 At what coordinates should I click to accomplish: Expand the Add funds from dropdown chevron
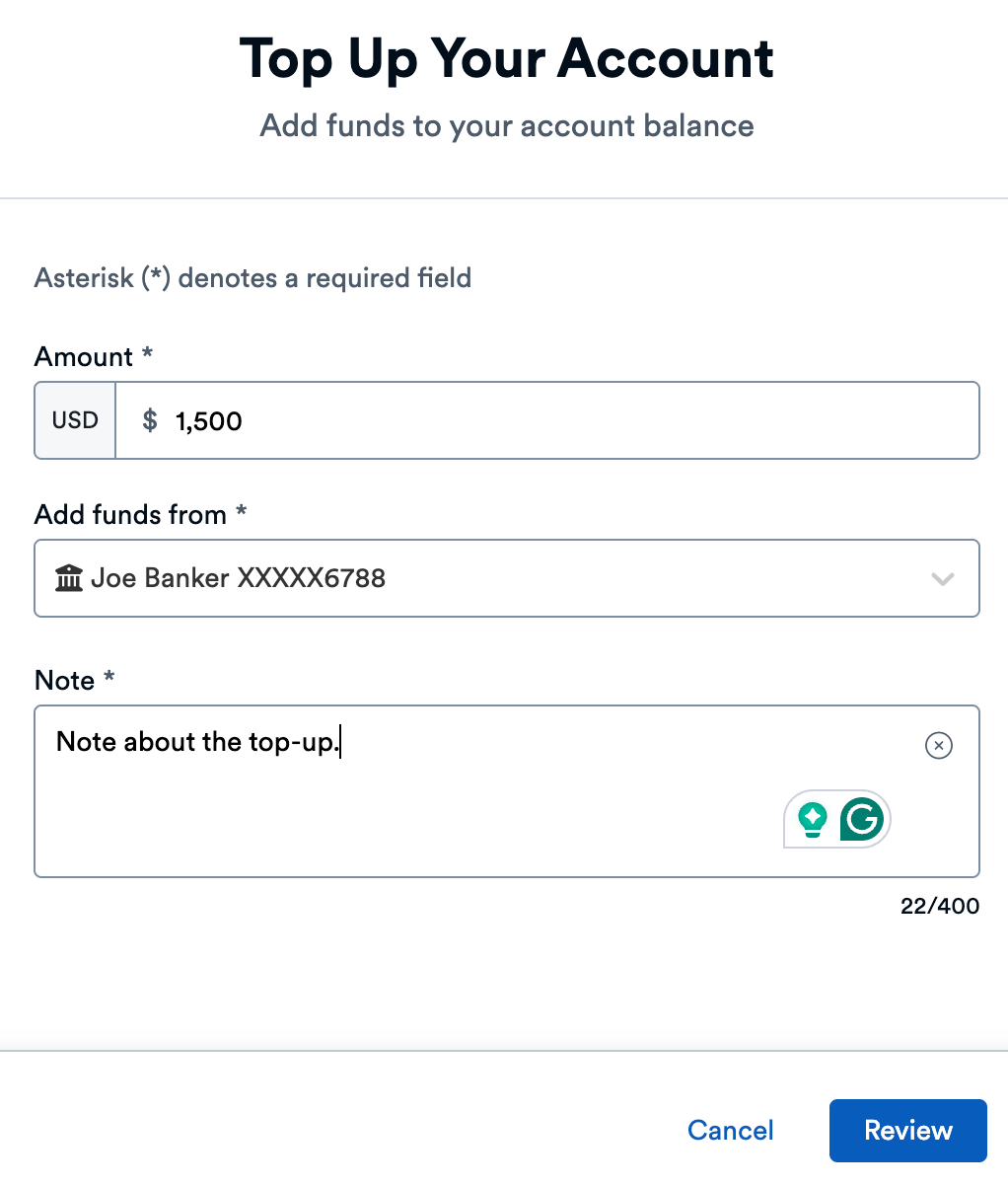coord(944,579)
